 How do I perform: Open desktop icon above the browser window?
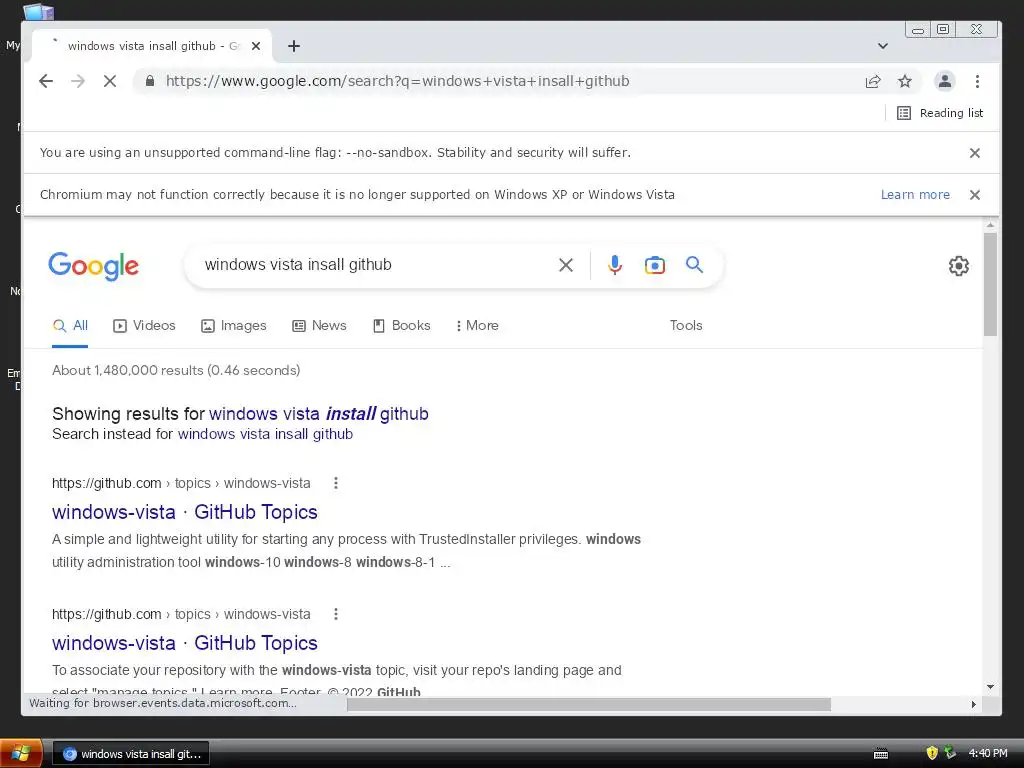38,11
